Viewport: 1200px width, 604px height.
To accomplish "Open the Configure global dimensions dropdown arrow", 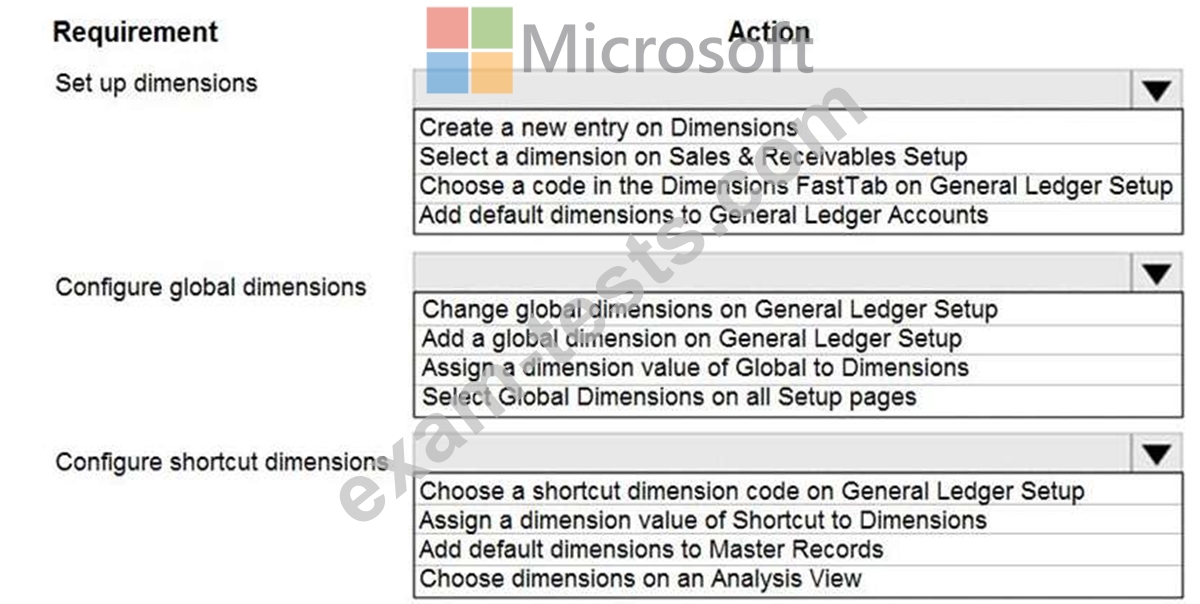I will click(1156, 273).
